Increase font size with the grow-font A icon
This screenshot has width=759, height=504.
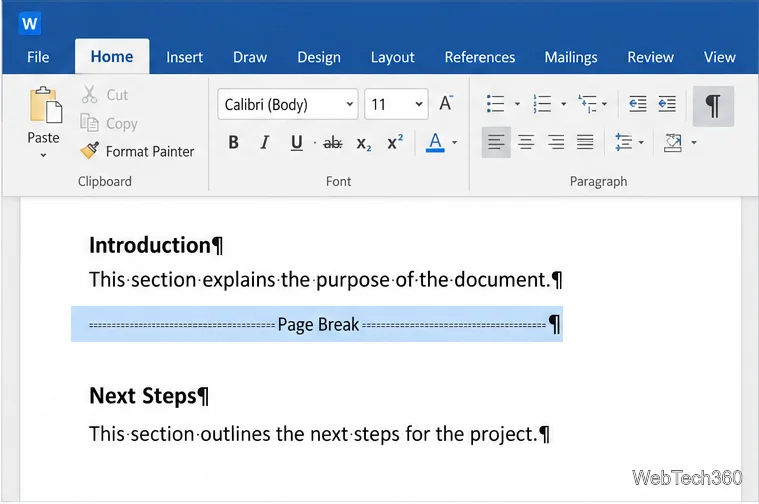coord(446,103)
